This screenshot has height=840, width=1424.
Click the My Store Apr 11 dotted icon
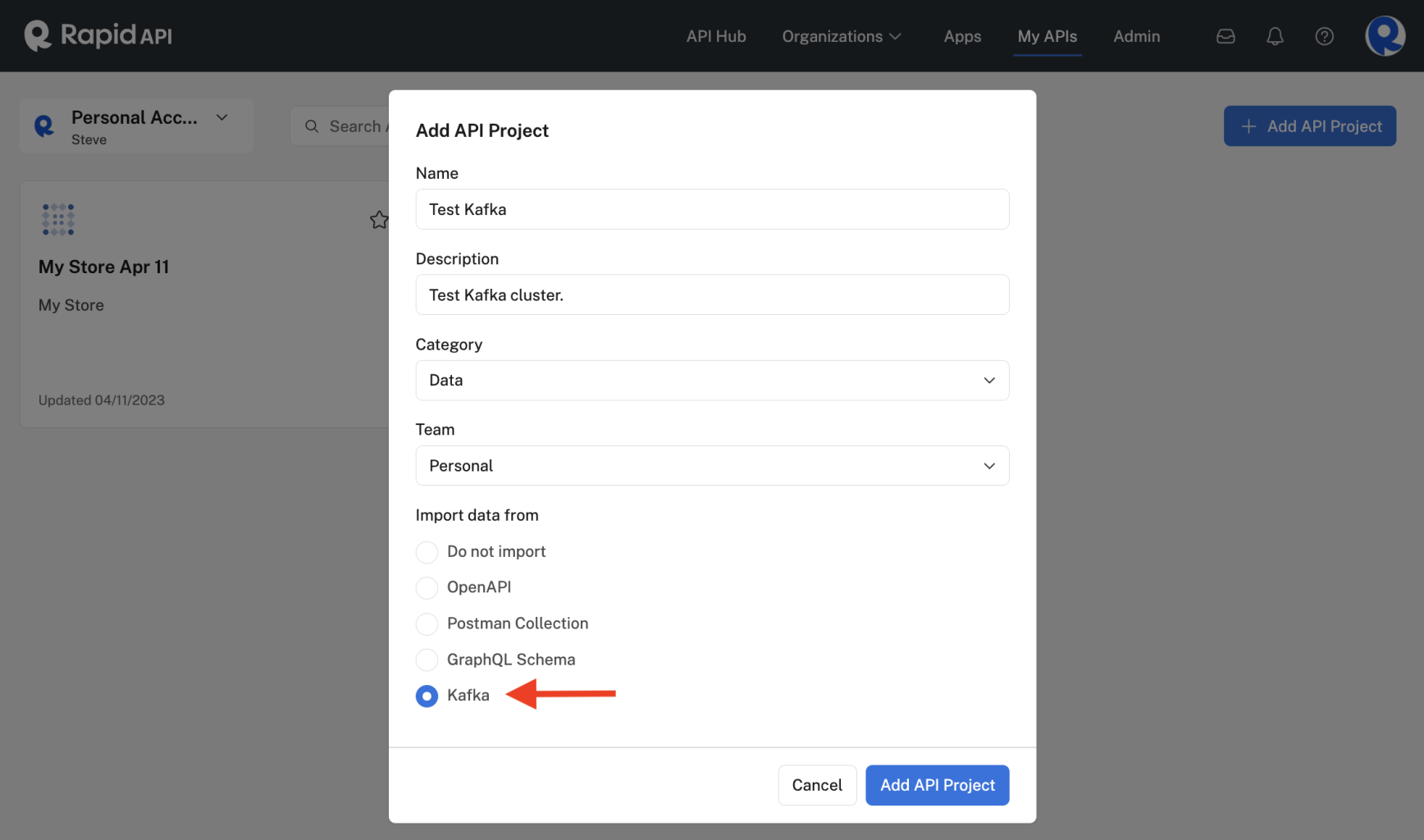pos(58,220)
